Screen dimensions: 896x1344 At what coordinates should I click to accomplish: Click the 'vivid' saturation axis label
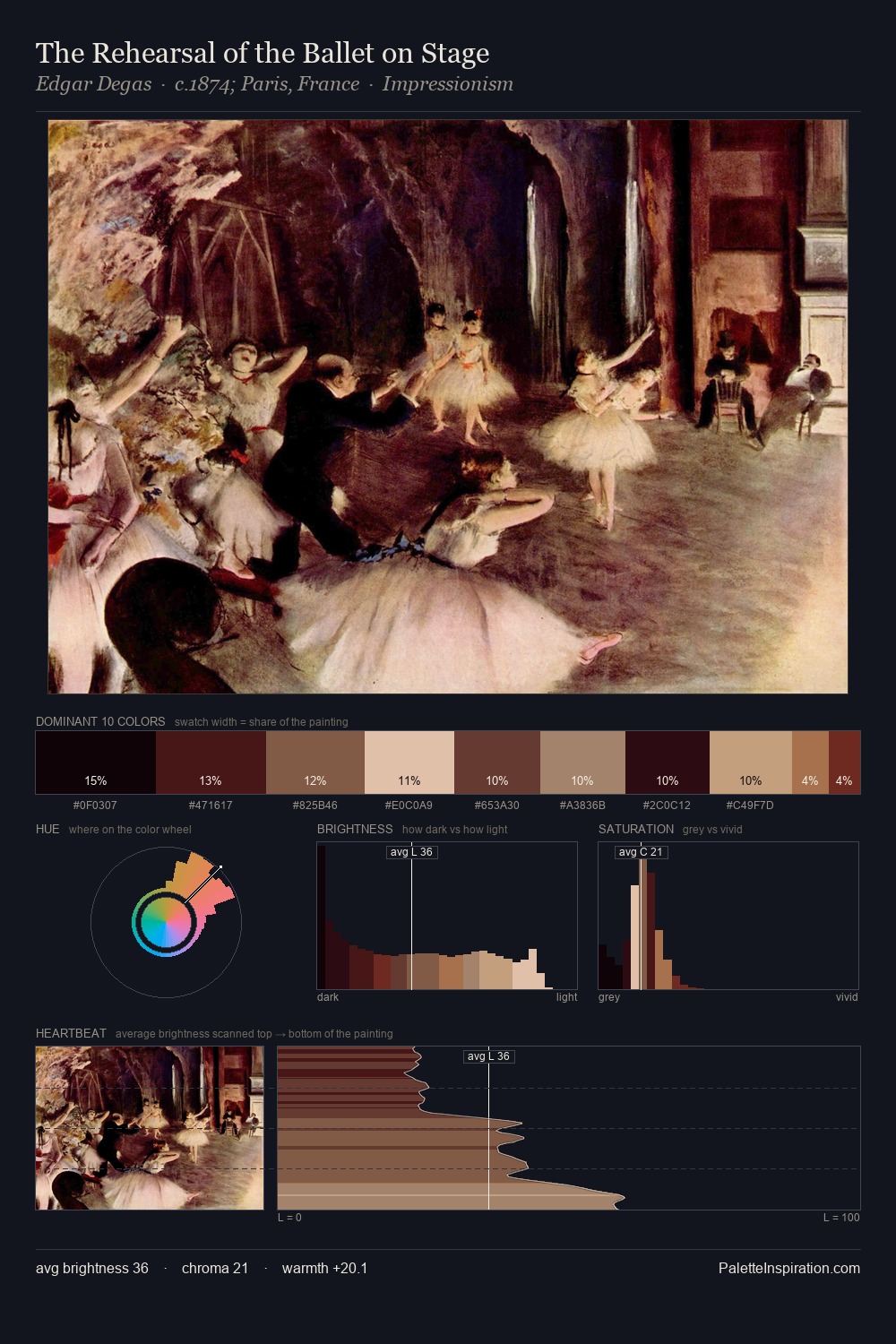pos(847,997)
